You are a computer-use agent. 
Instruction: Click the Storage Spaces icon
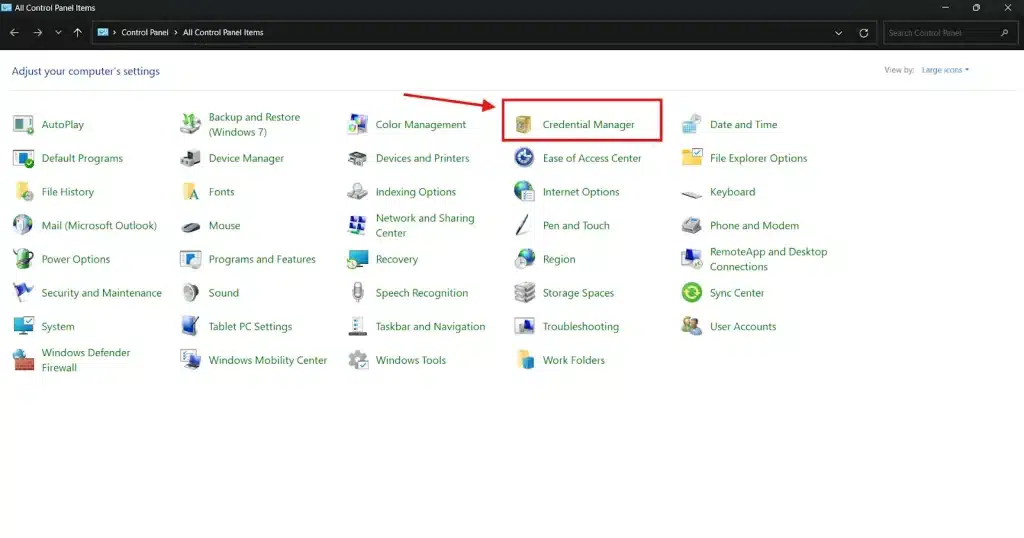click(524, 293)
